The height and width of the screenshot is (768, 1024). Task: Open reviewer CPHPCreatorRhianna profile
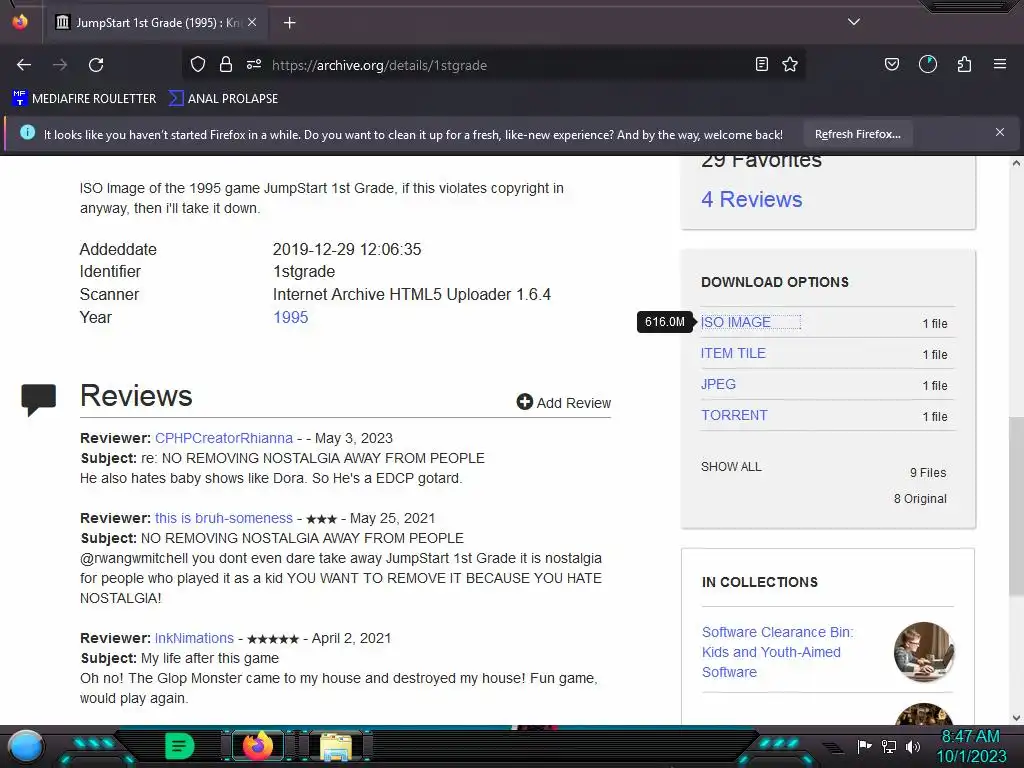224,438
